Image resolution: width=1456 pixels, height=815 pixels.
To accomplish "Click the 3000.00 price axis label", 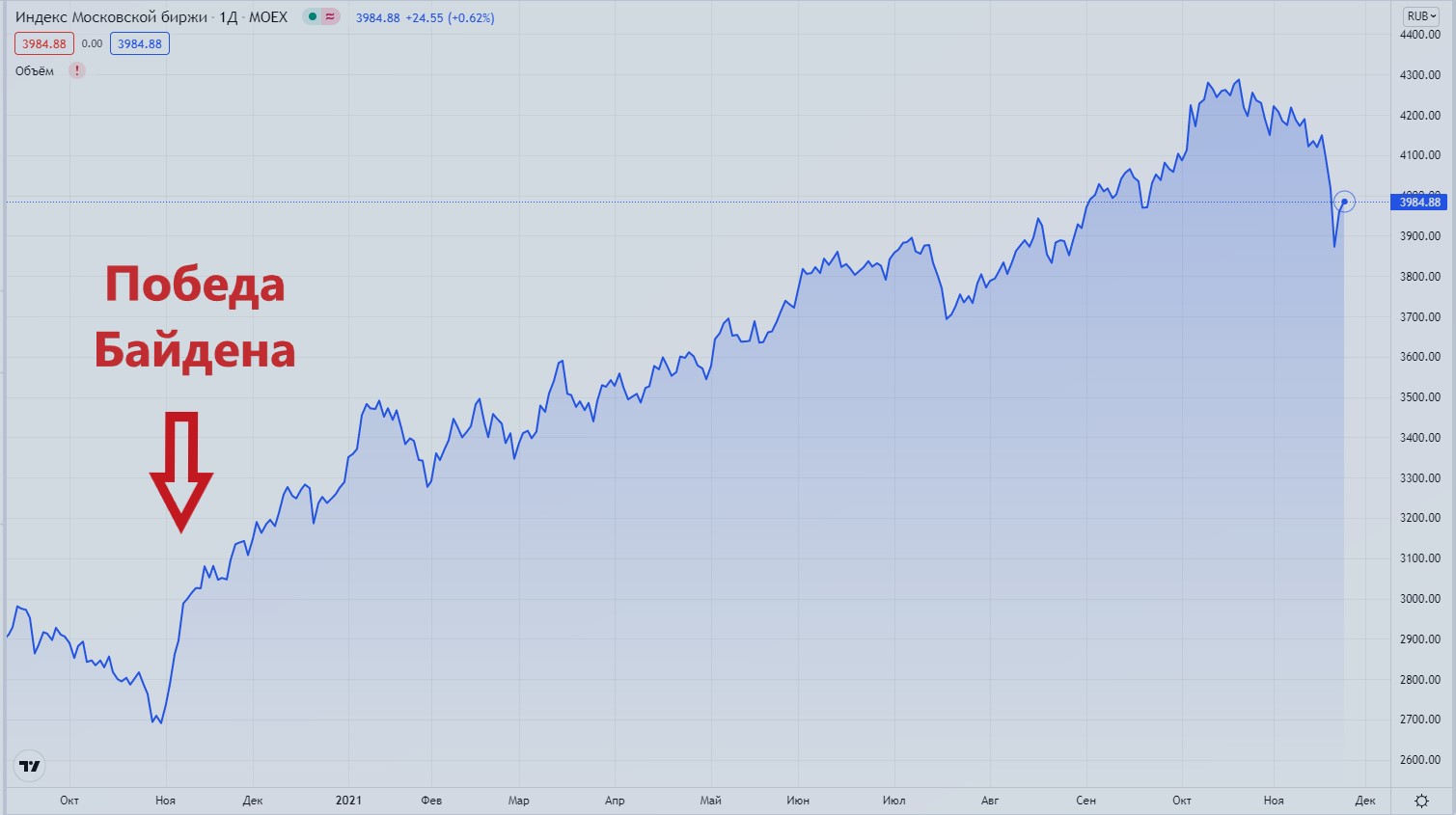I will (x=1419, y=599).
